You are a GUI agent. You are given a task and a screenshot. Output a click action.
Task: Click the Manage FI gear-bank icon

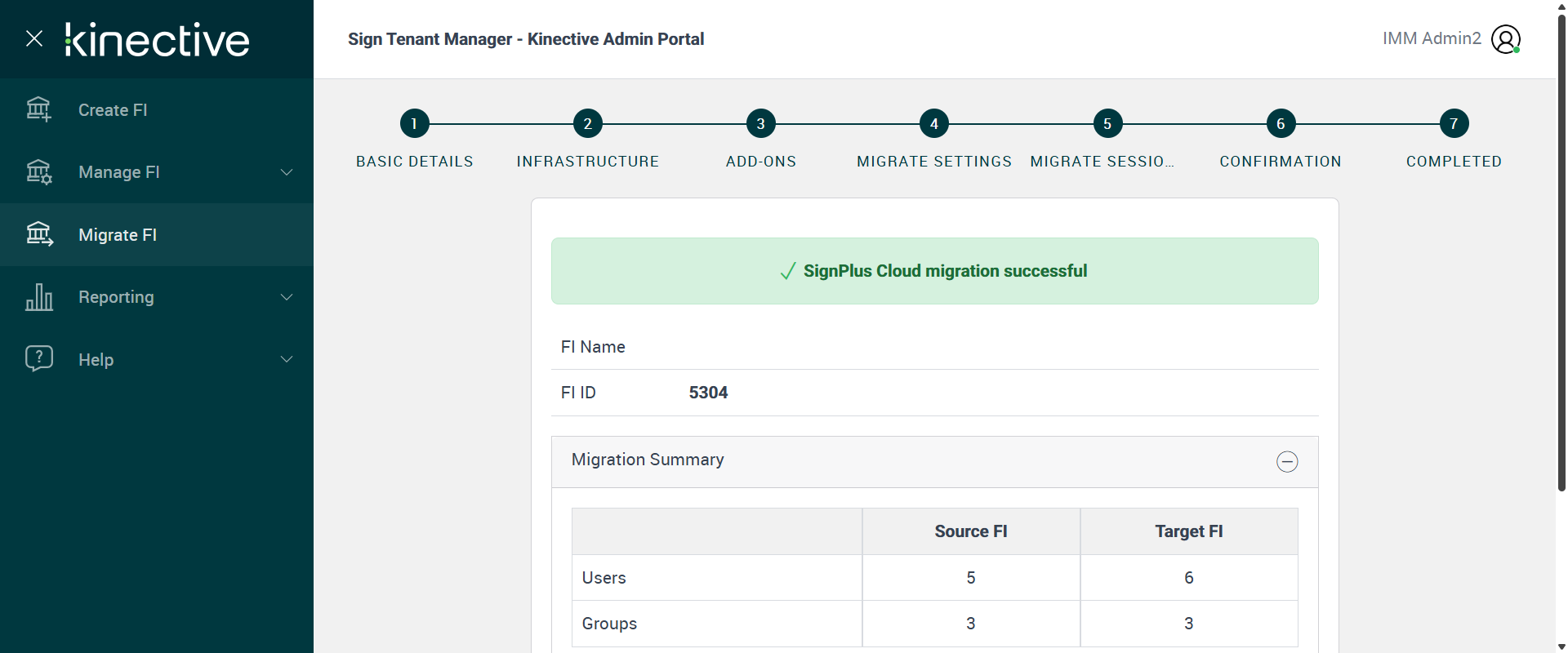(x=38, y=172)
